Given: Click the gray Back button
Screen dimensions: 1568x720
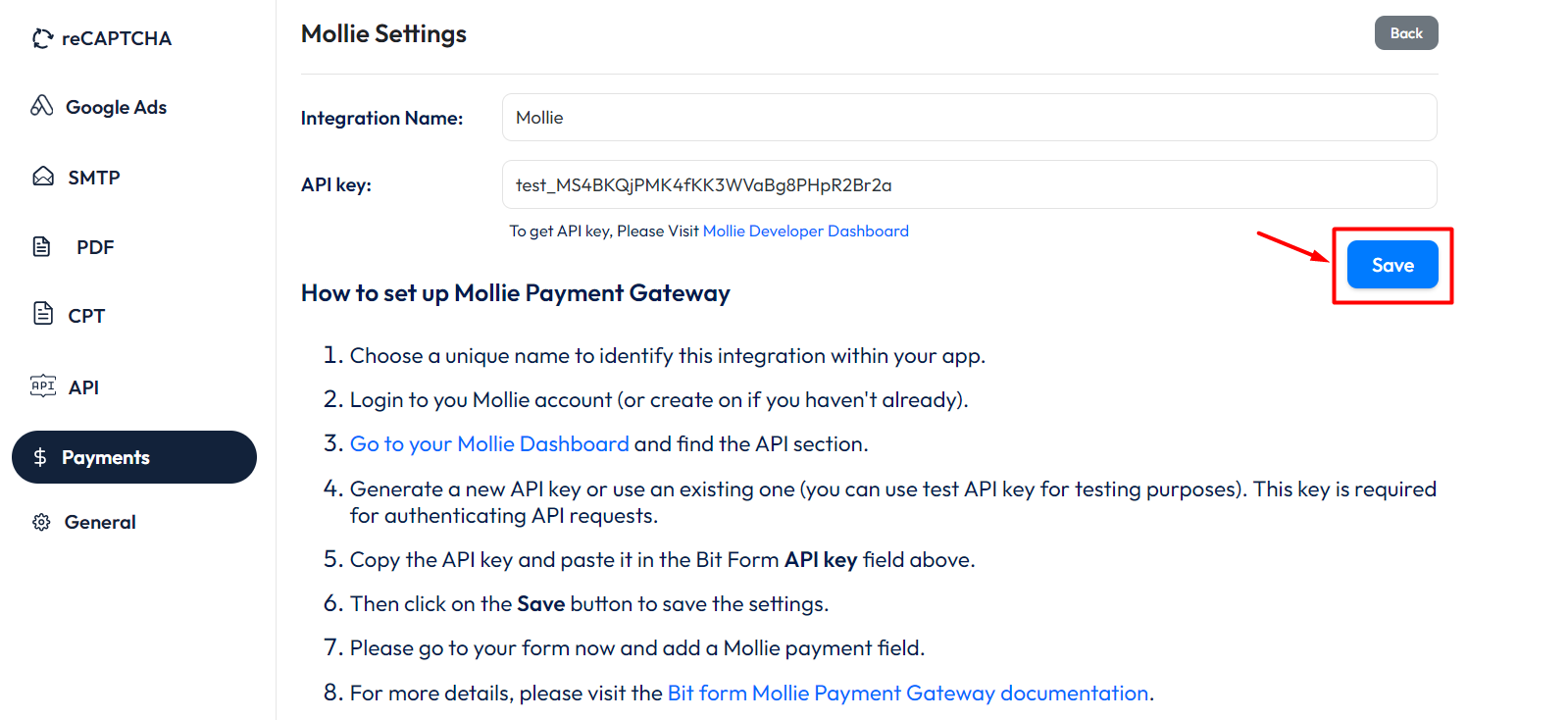Looking at the screenshot, I should coord(1405,33).
